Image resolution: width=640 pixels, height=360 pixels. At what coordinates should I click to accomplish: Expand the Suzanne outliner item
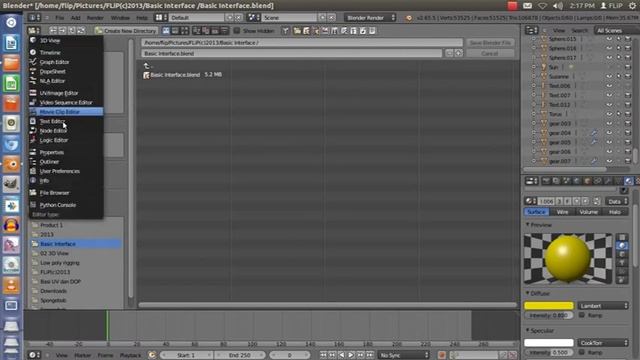[533, 76]
